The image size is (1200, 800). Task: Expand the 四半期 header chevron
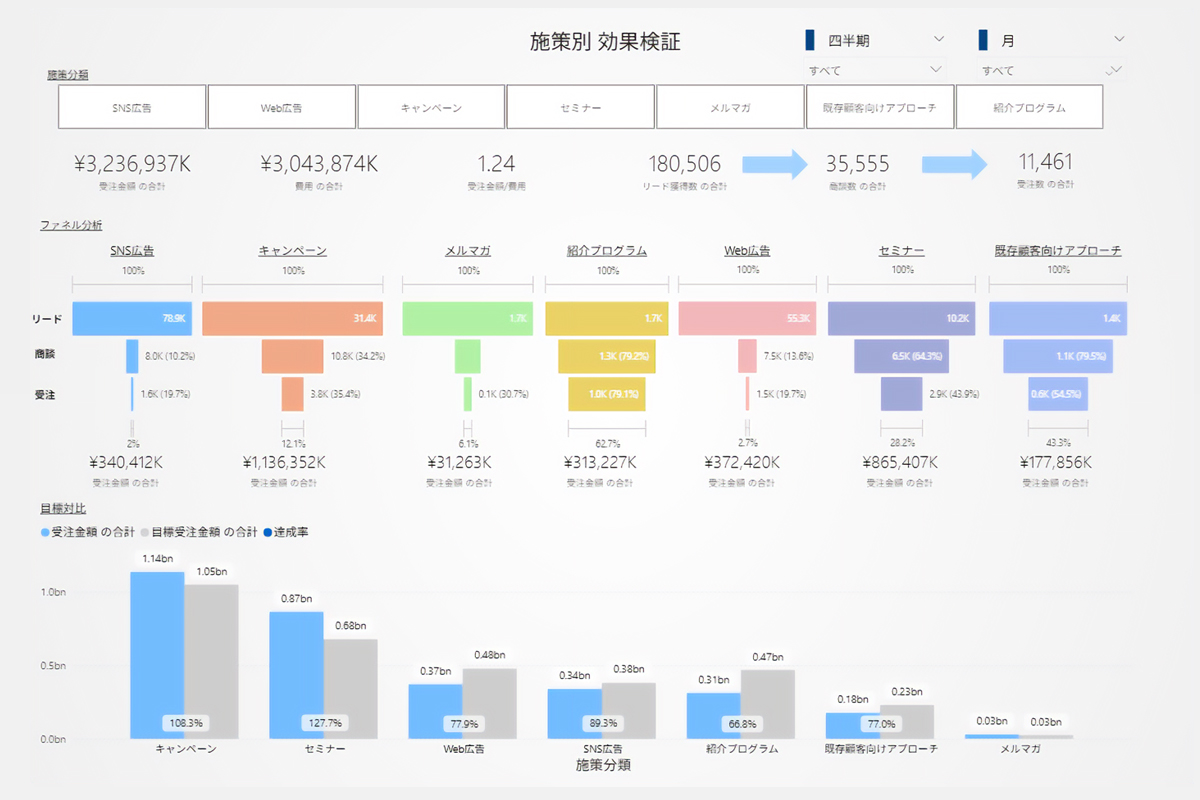[x=938, y=40]
